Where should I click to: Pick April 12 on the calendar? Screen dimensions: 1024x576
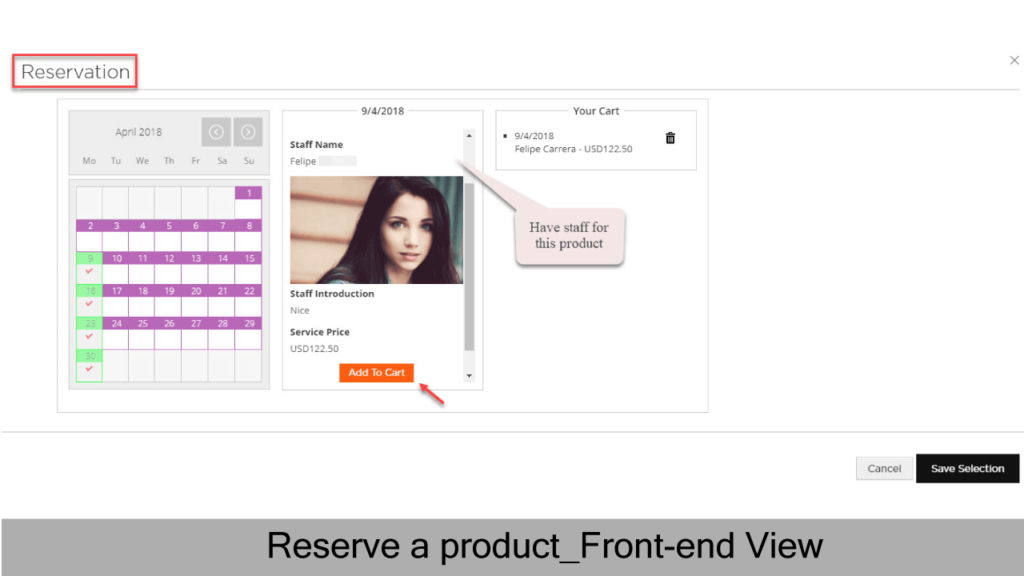point(168,267)
